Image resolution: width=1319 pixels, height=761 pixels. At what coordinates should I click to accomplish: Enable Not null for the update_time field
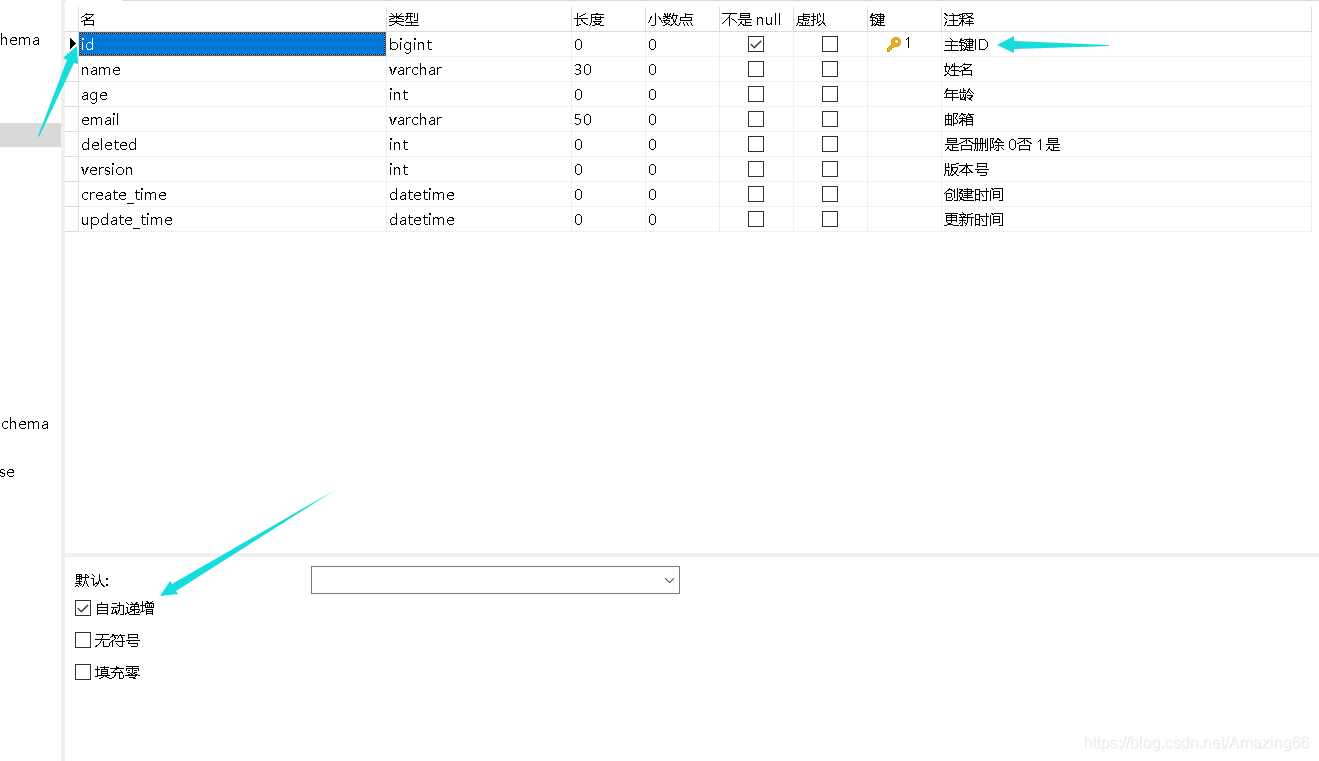(x=756, y=219)
